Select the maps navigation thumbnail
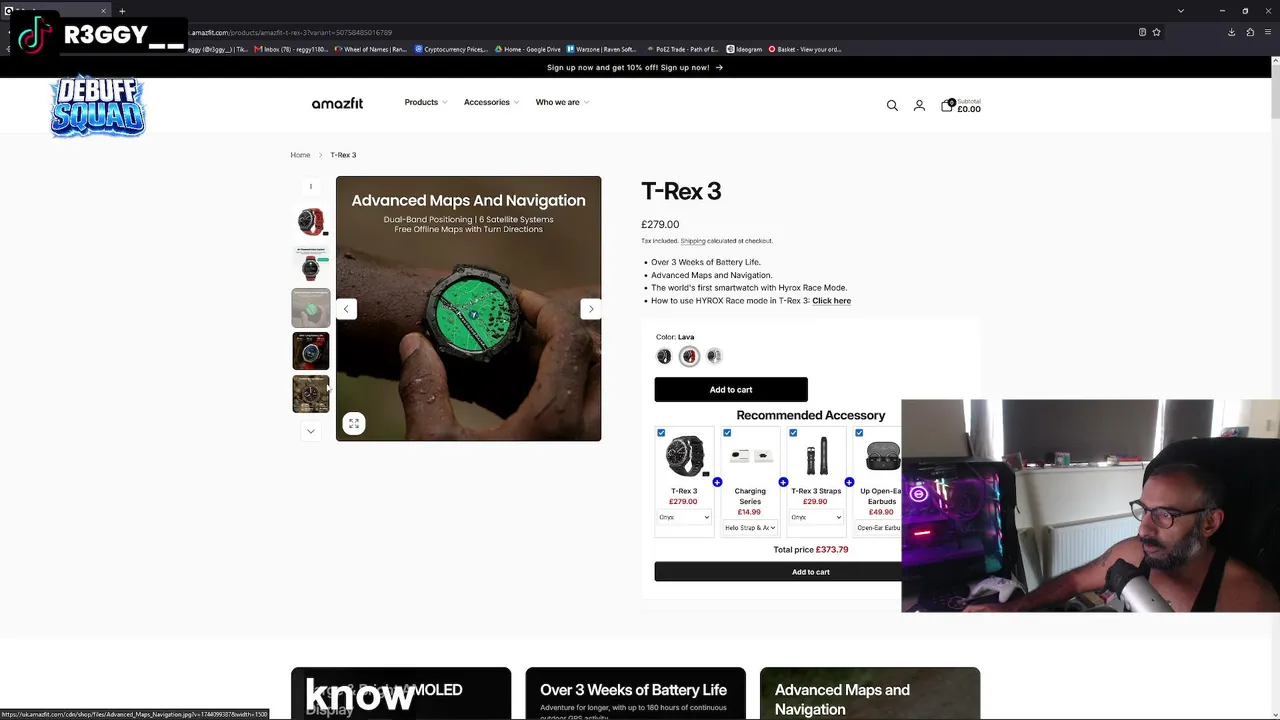 (311, 308)
